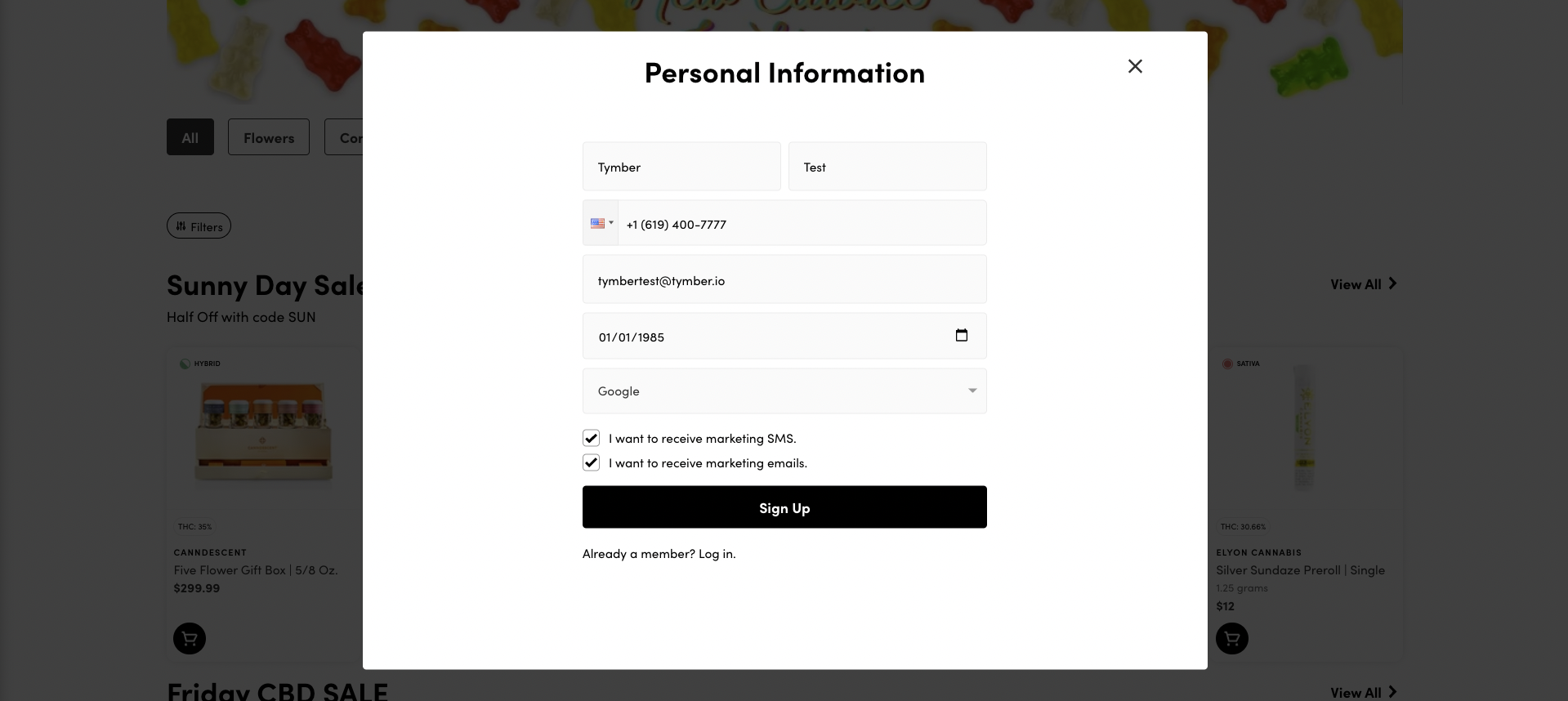This screenshot has height=701, width=1568.
Task: Click the phone number field
Action: point(801,224)
